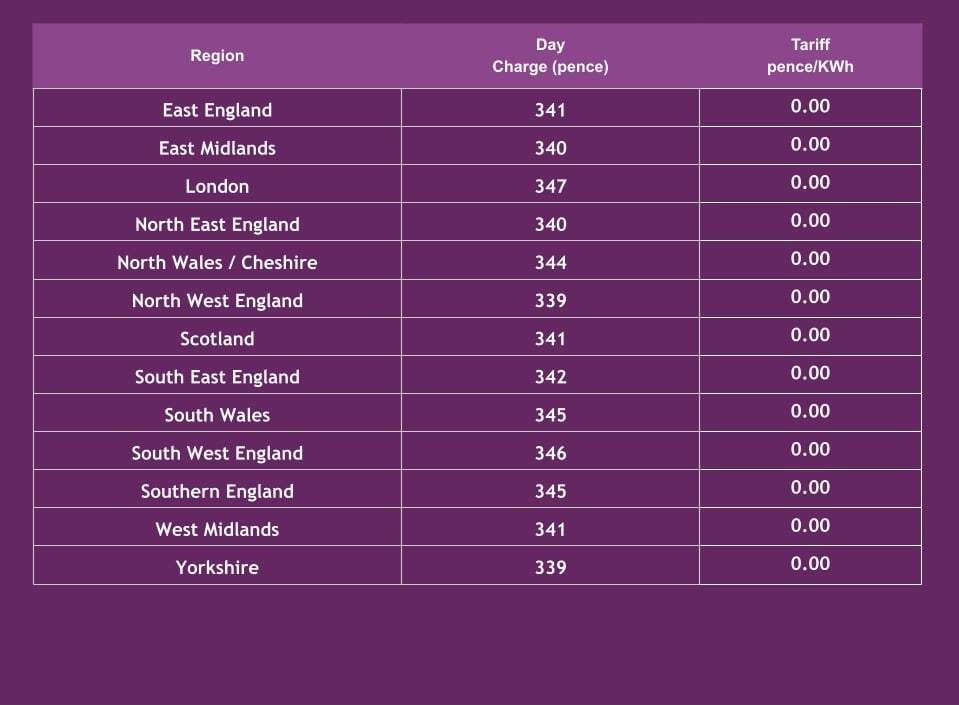
Task: Select the West Midlands region cell
Action: pyautogui.click(x=217, y=528)
